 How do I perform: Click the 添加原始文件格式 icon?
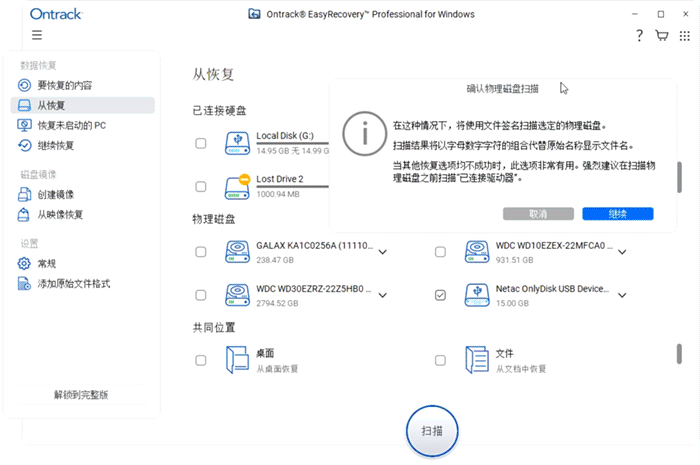click(x=24, y=283)
